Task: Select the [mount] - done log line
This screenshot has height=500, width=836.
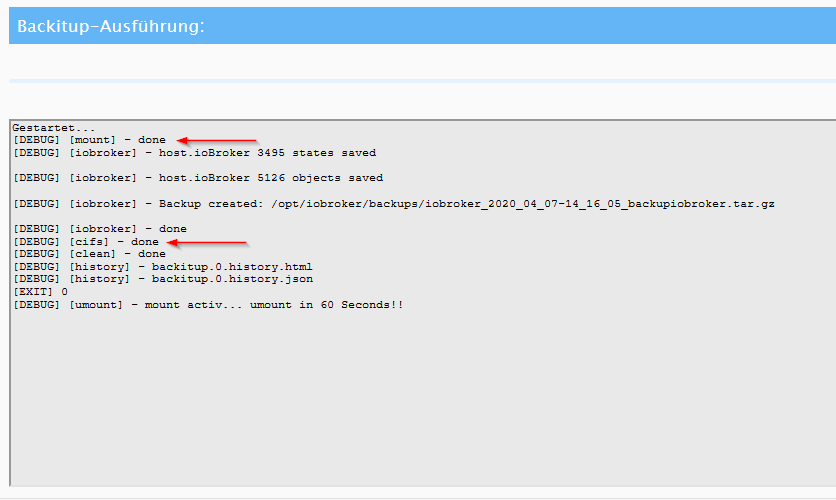Action: [x=90, y=140]
